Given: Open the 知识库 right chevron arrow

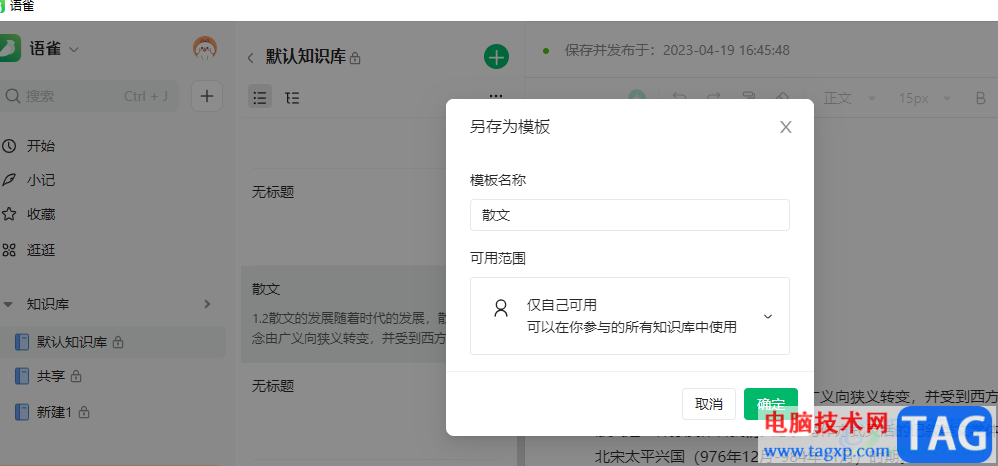Looking at the screenshot, I should click(x=207, y=304).
